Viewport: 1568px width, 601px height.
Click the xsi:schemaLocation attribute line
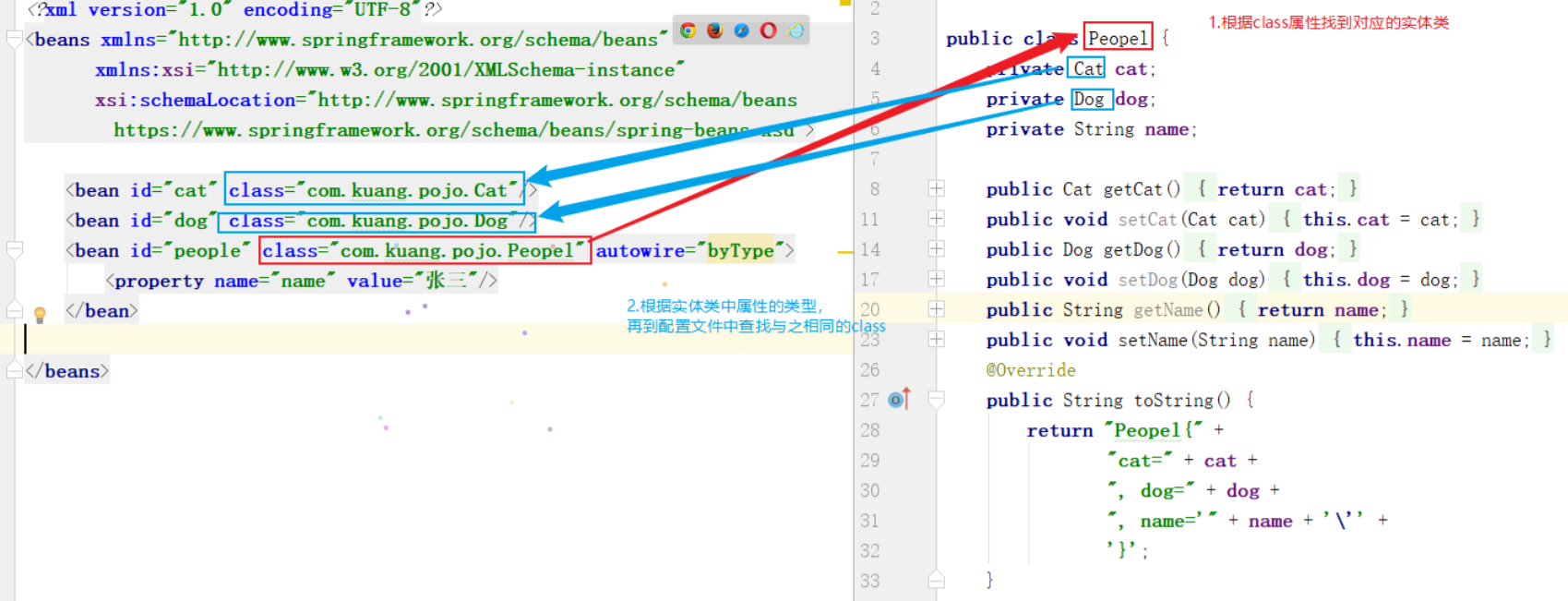click(446, 100)
